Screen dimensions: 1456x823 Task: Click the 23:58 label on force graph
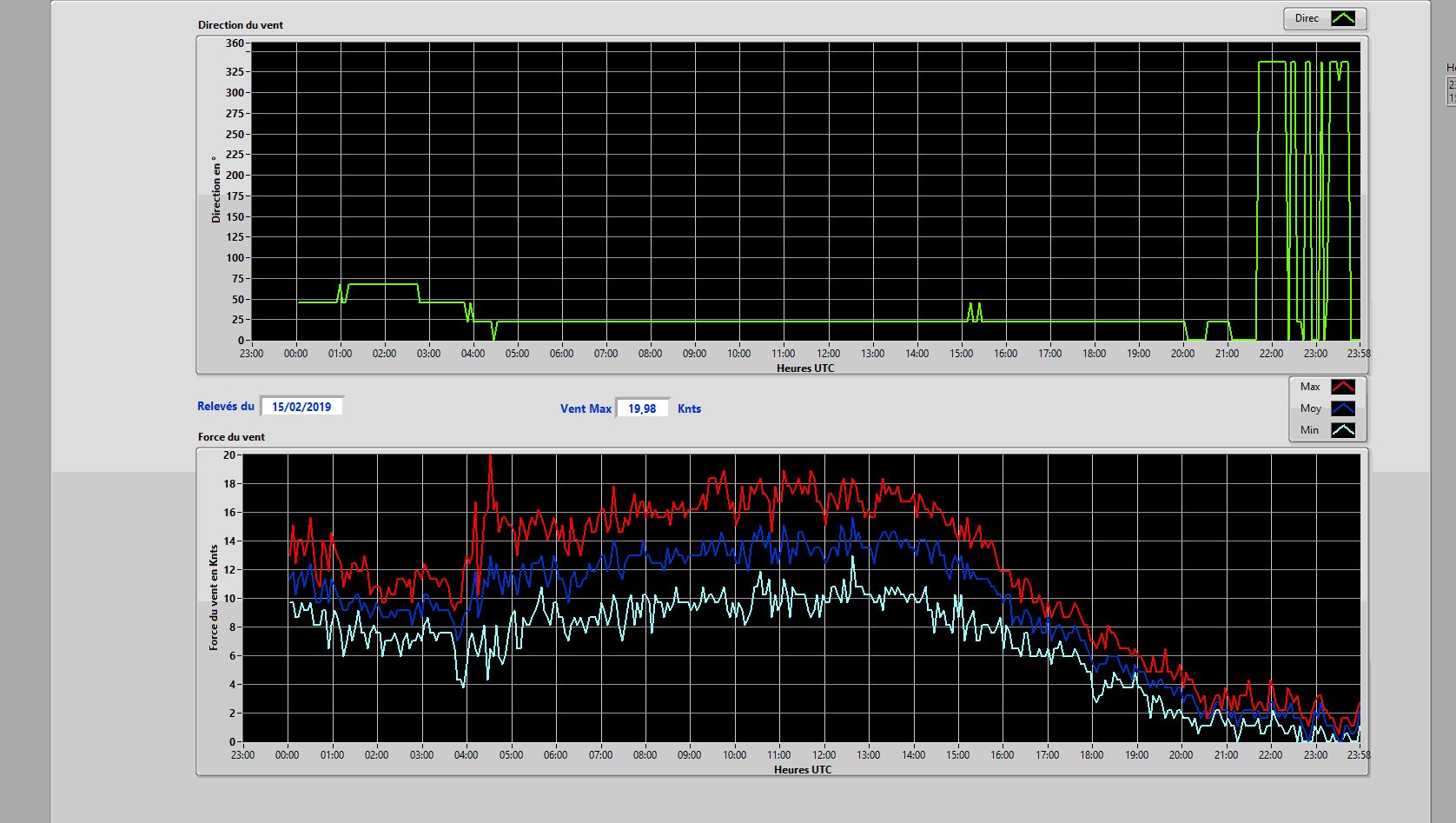point(1358,755)
